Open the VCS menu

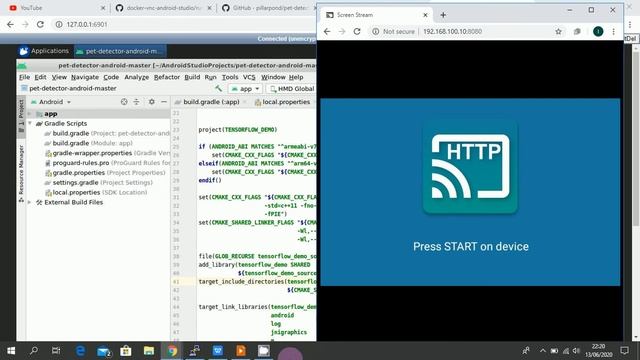click(x=249, y=77)
